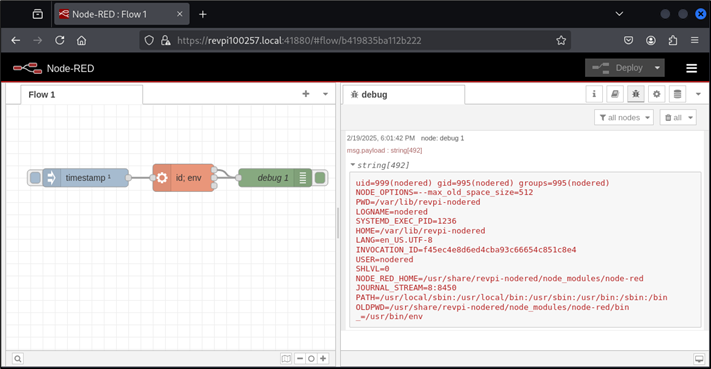
Task: Open the site security lock icon
Action: (166, 40)
